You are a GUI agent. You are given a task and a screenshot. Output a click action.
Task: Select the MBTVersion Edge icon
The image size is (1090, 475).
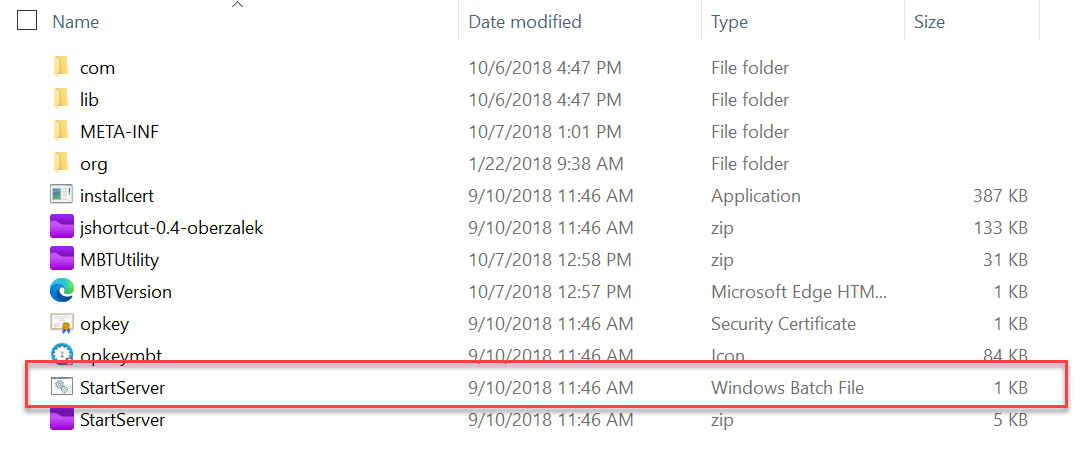(x=62, y=291)
